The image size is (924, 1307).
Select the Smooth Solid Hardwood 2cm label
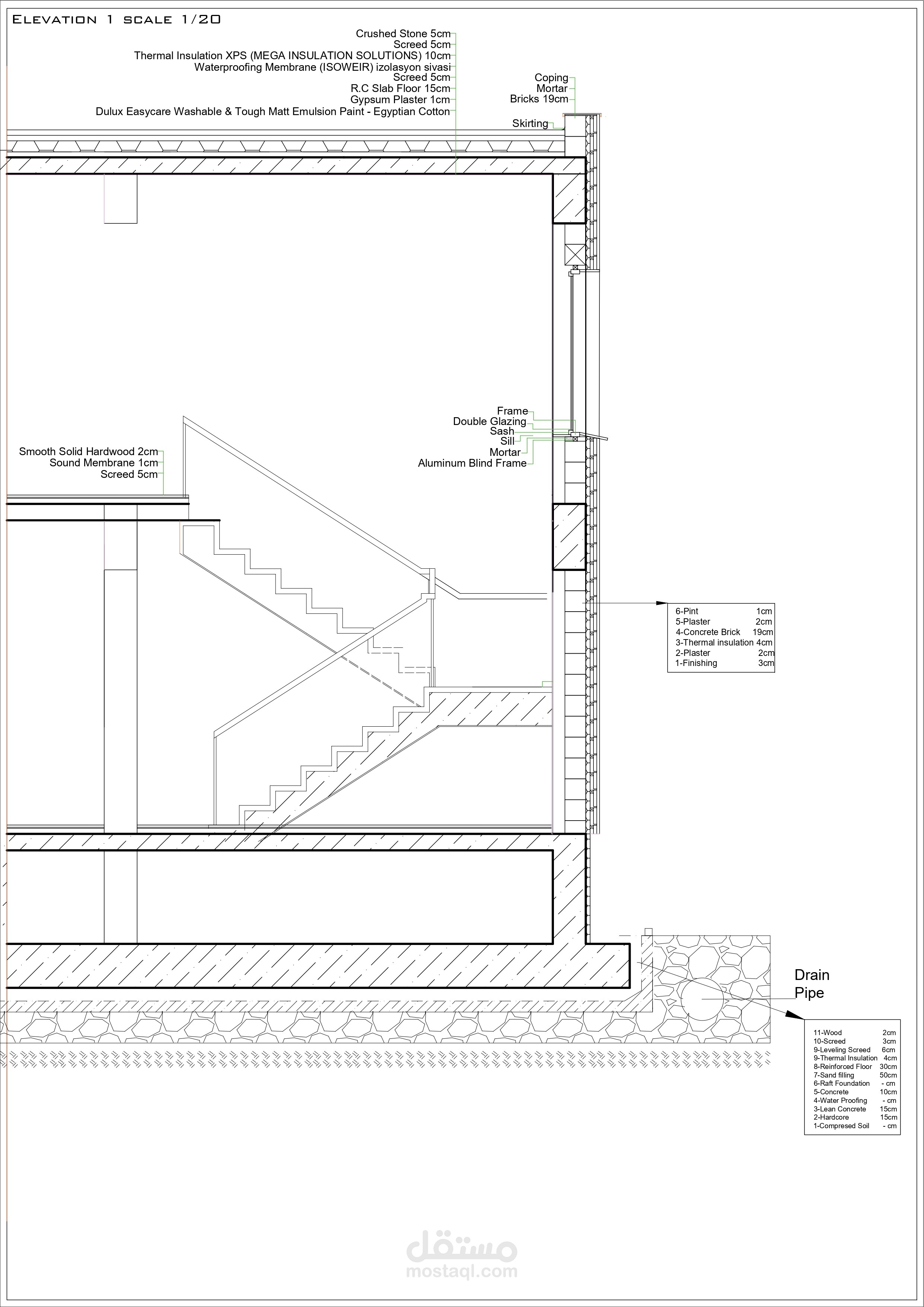click(x=88, y=451)
